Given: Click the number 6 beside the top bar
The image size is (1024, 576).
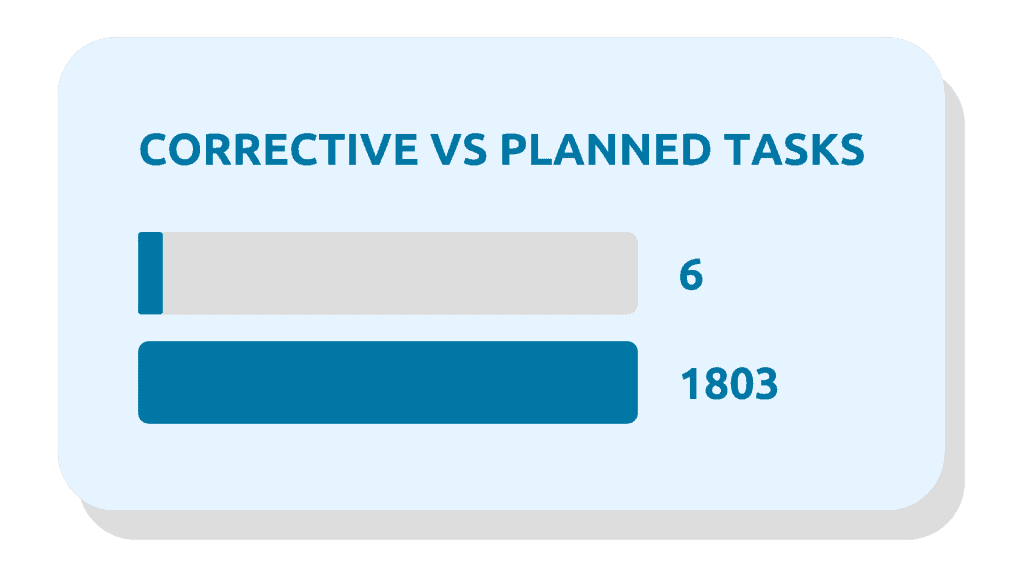Looking at the screenshot, I should coord(691,275).
